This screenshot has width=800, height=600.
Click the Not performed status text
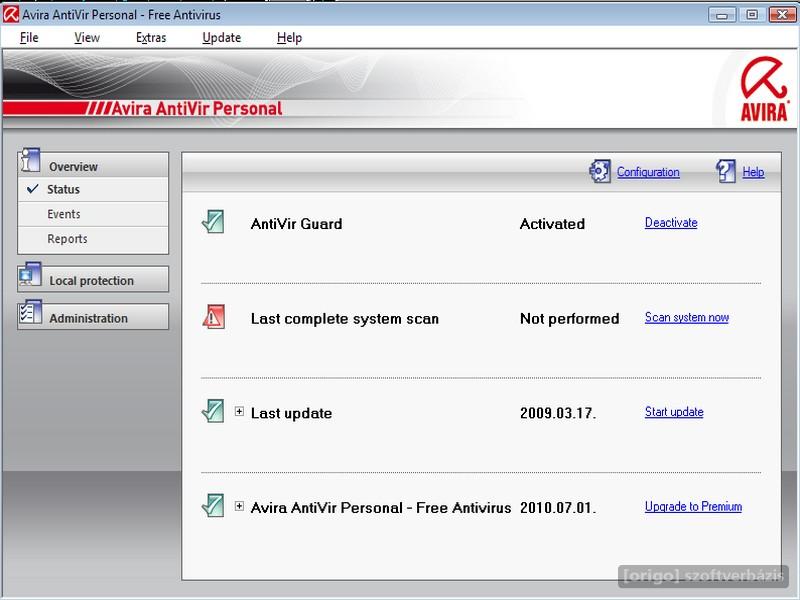(x=569, y=319)
